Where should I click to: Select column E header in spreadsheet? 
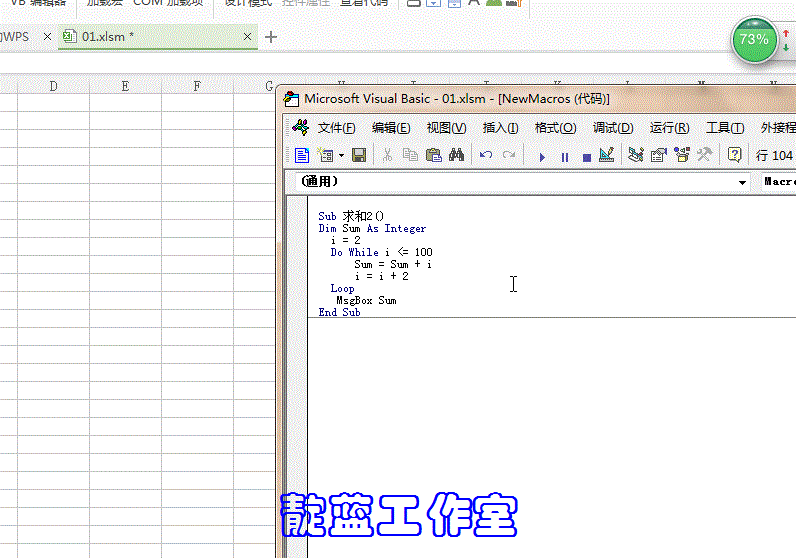[x=124, y=87]
